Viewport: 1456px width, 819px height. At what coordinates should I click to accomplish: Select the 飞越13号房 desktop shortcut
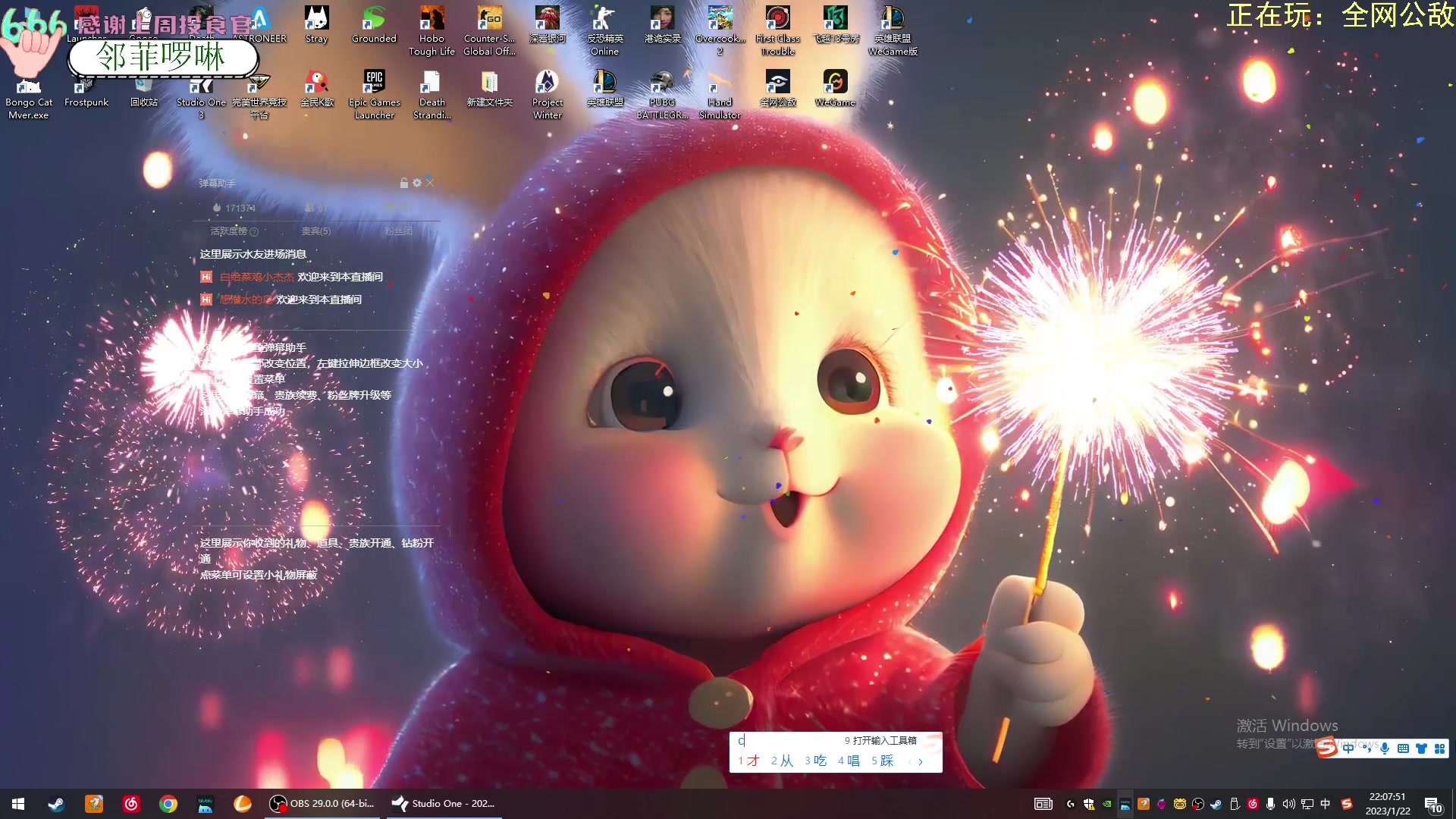[x=835, y=25]
